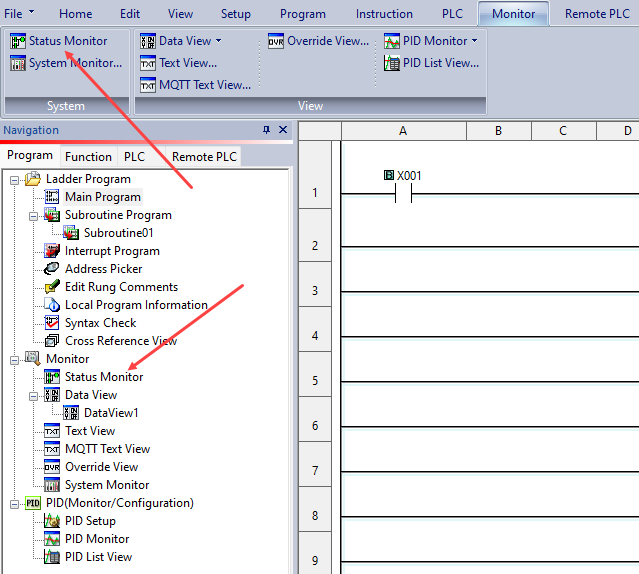The image size is (639, 574).
Task: Select column B header in ladder editor
Action: [x=499, y=131]
